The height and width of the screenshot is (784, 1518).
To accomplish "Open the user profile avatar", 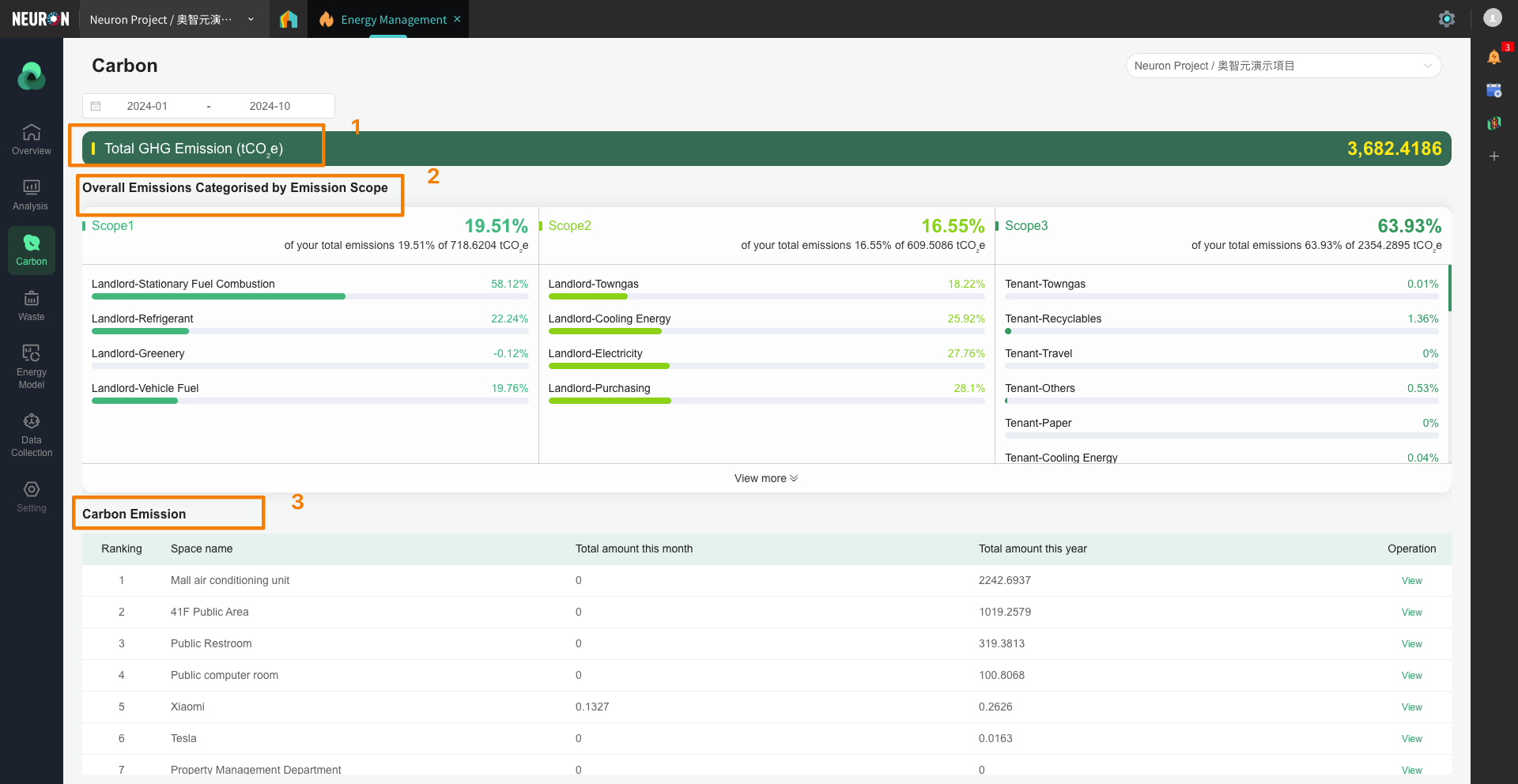I will coord(1493,18).
